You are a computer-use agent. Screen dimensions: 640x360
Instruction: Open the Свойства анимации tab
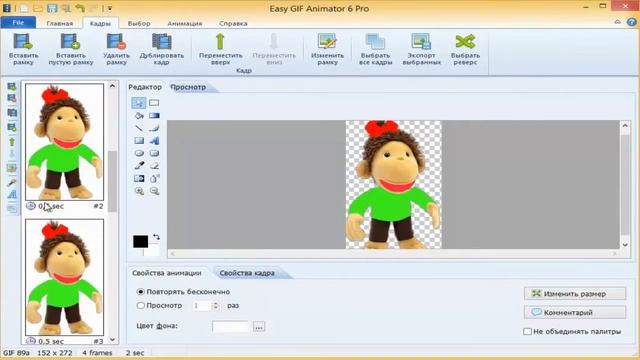tap(167, 273)
